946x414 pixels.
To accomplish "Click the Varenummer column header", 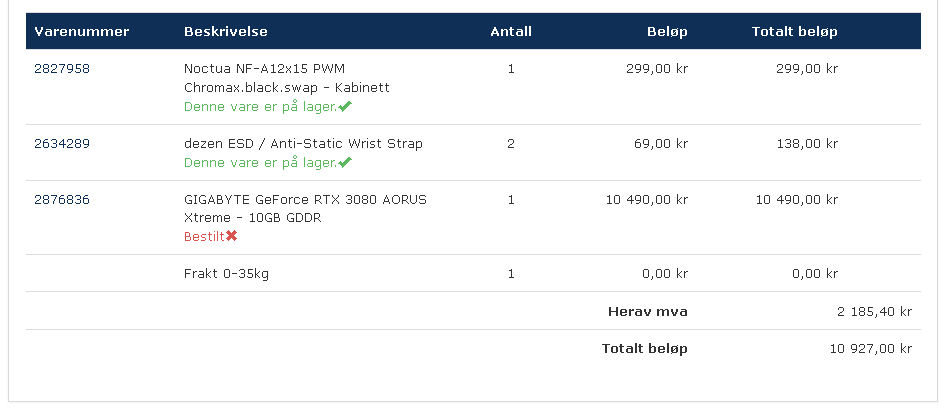I will coord(81,31).
